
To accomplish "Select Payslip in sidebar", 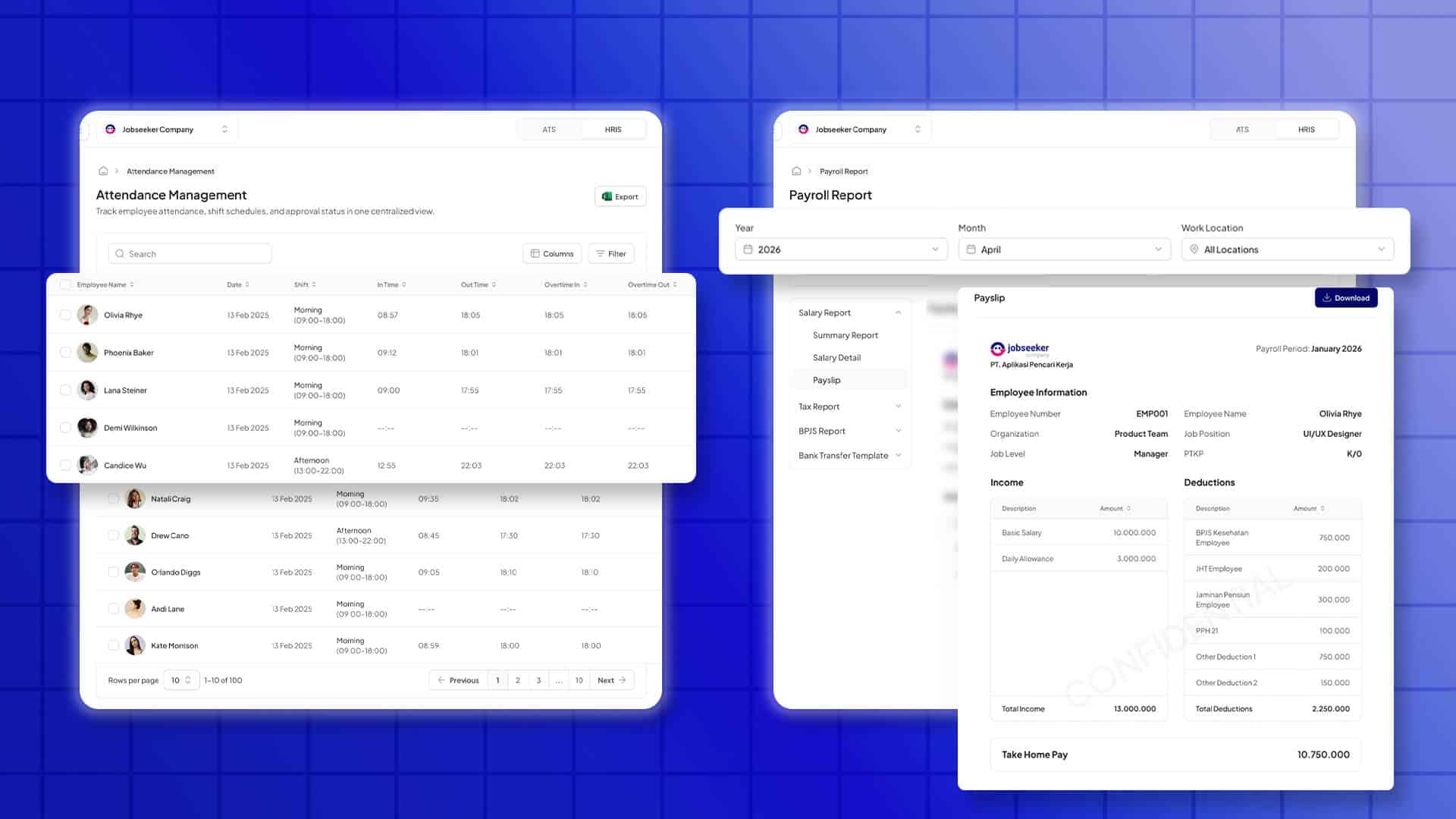I will click(849, 380).
